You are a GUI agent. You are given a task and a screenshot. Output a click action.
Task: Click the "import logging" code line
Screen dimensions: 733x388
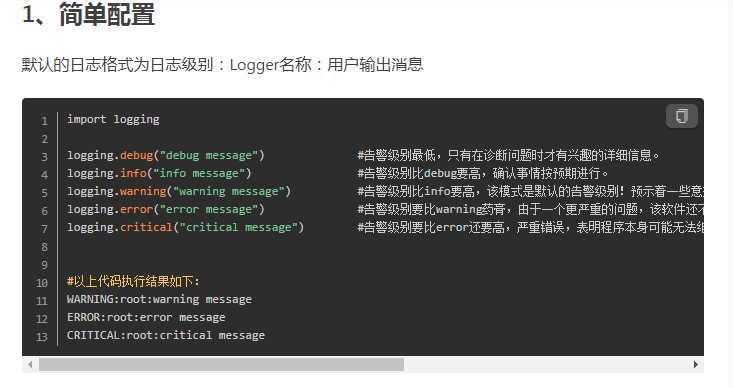tap(113, 120)
